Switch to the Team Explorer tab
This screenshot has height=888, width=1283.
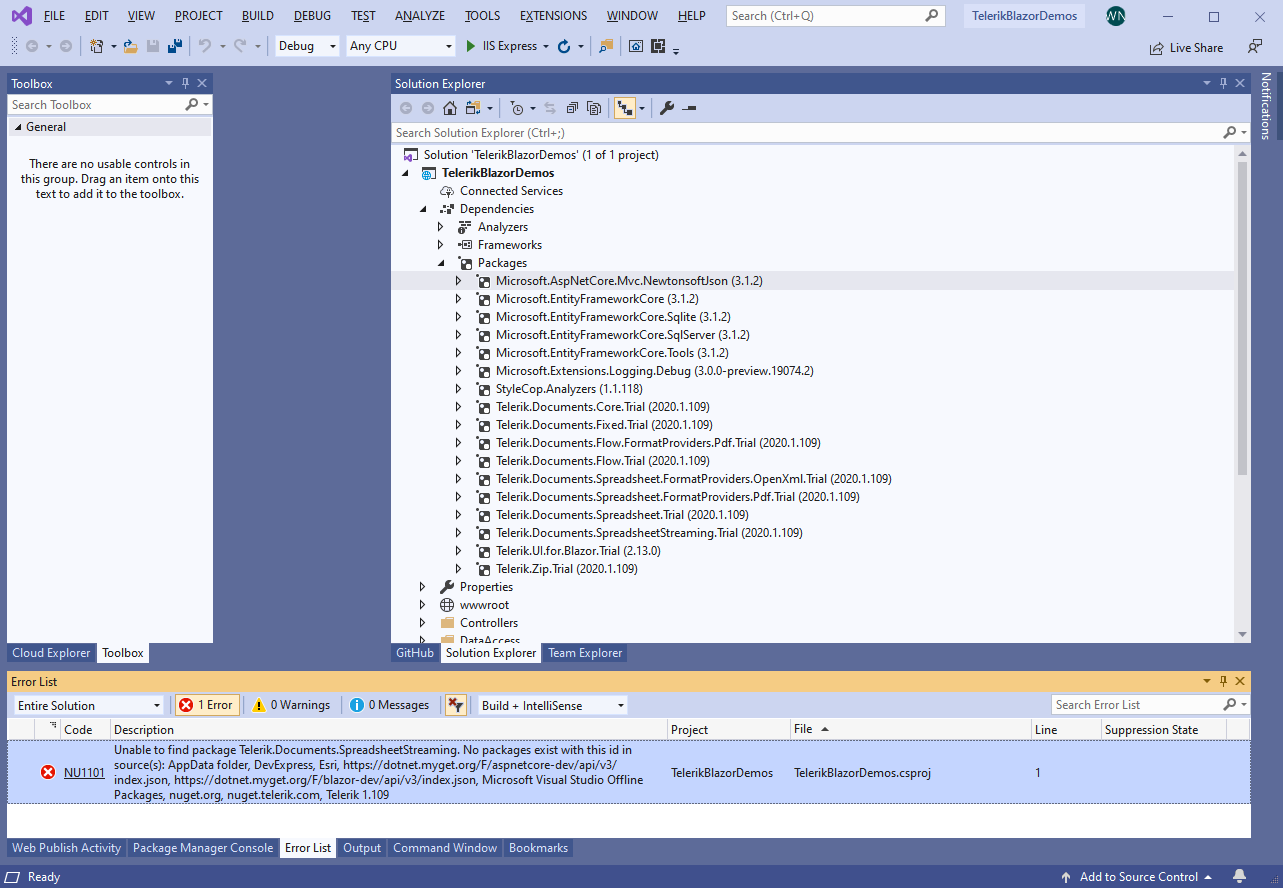click(x=585, y=653)
